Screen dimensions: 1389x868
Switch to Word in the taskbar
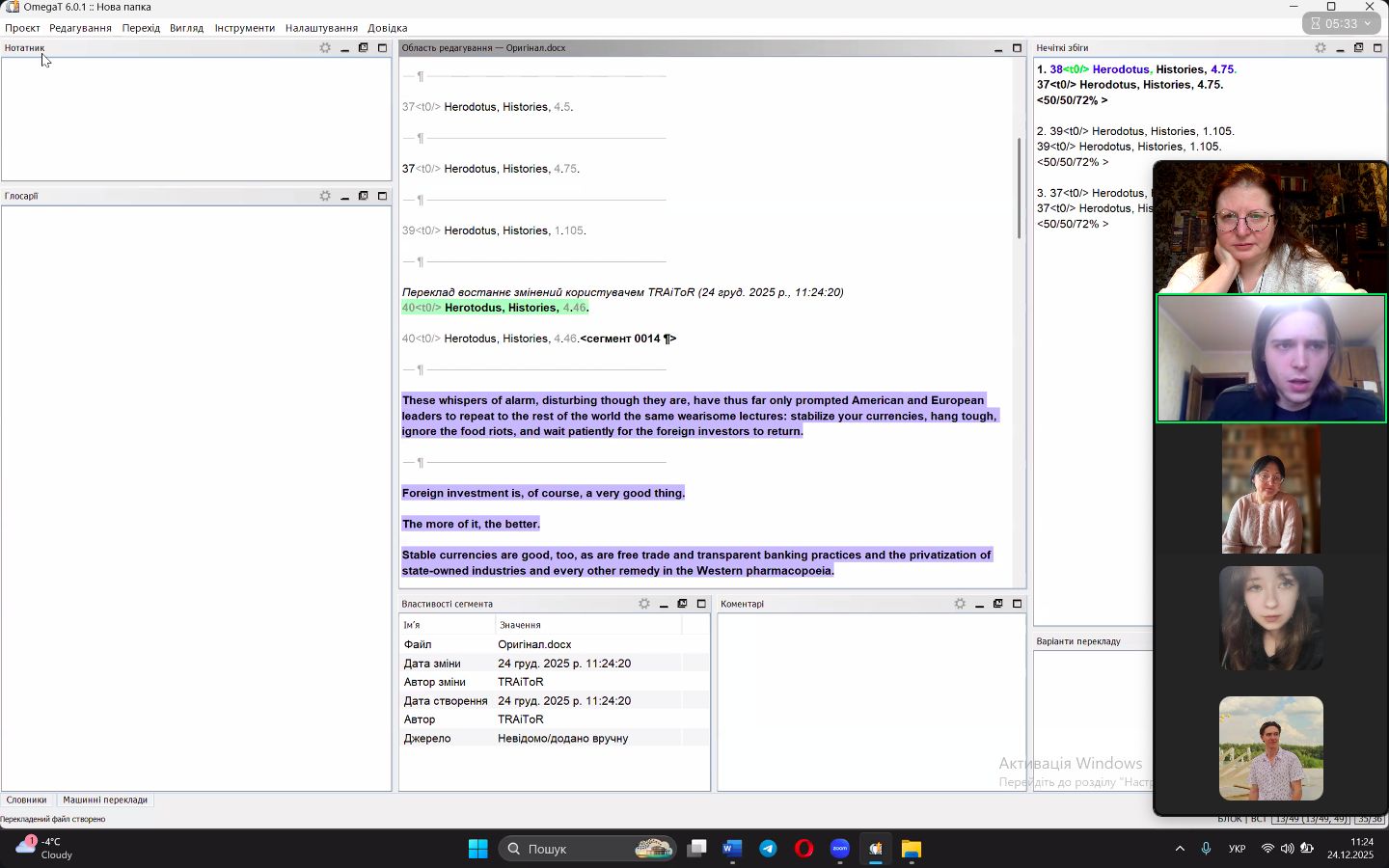coord(732,849)
